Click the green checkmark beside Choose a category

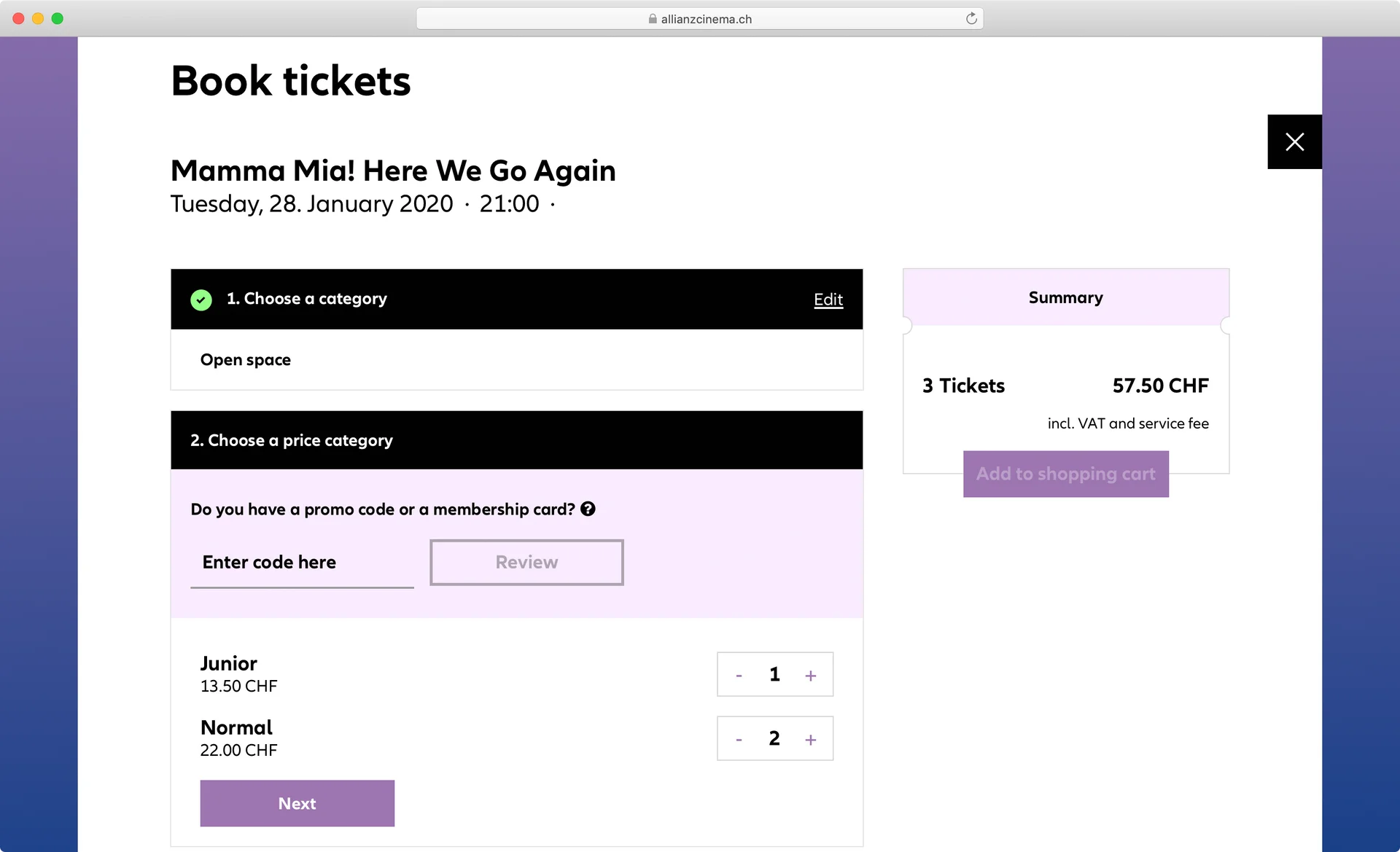click(201, 300)
